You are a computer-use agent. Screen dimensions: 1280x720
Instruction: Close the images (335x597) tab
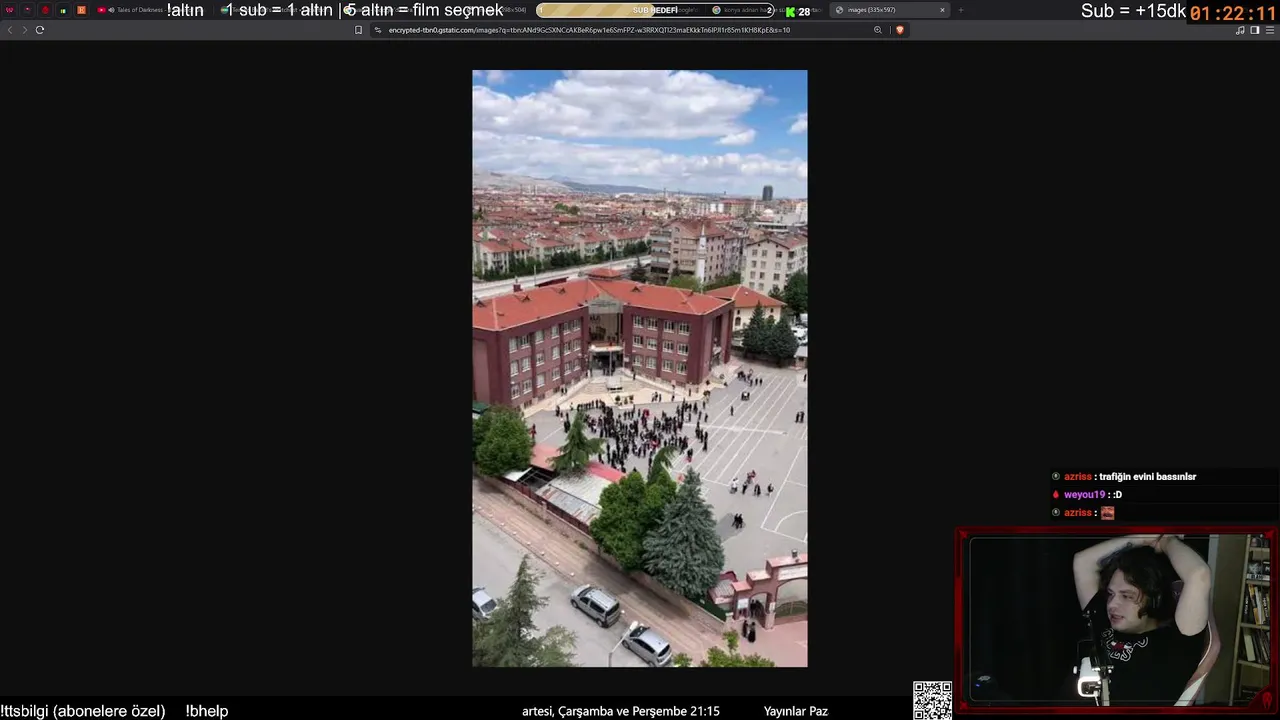click(942, 10)
